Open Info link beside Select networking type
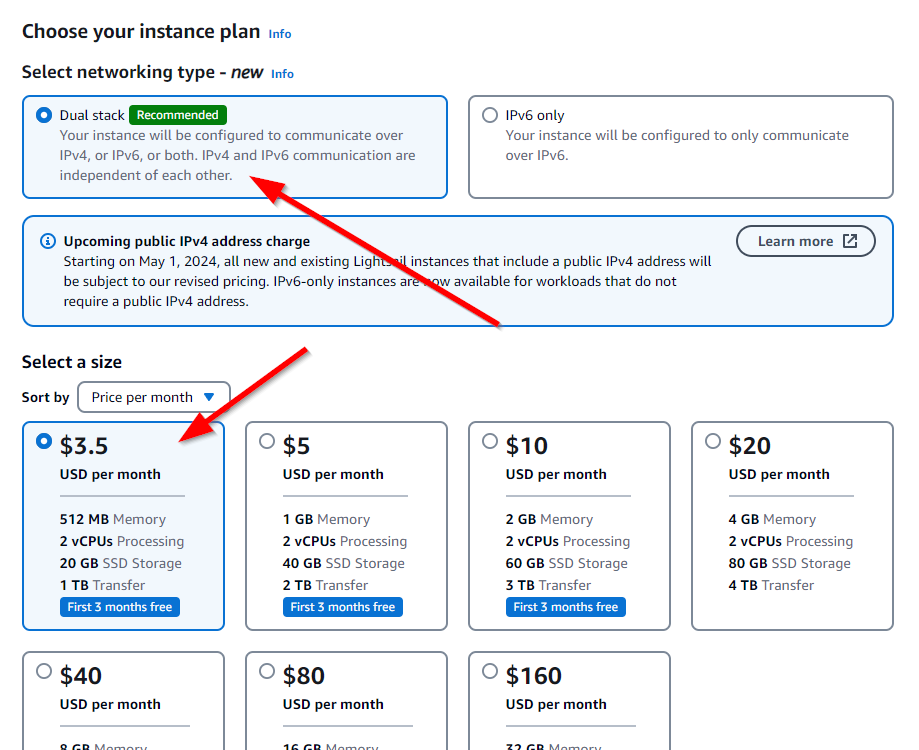Viewport: 919px width, 750px height. click(x=283, y=74)
